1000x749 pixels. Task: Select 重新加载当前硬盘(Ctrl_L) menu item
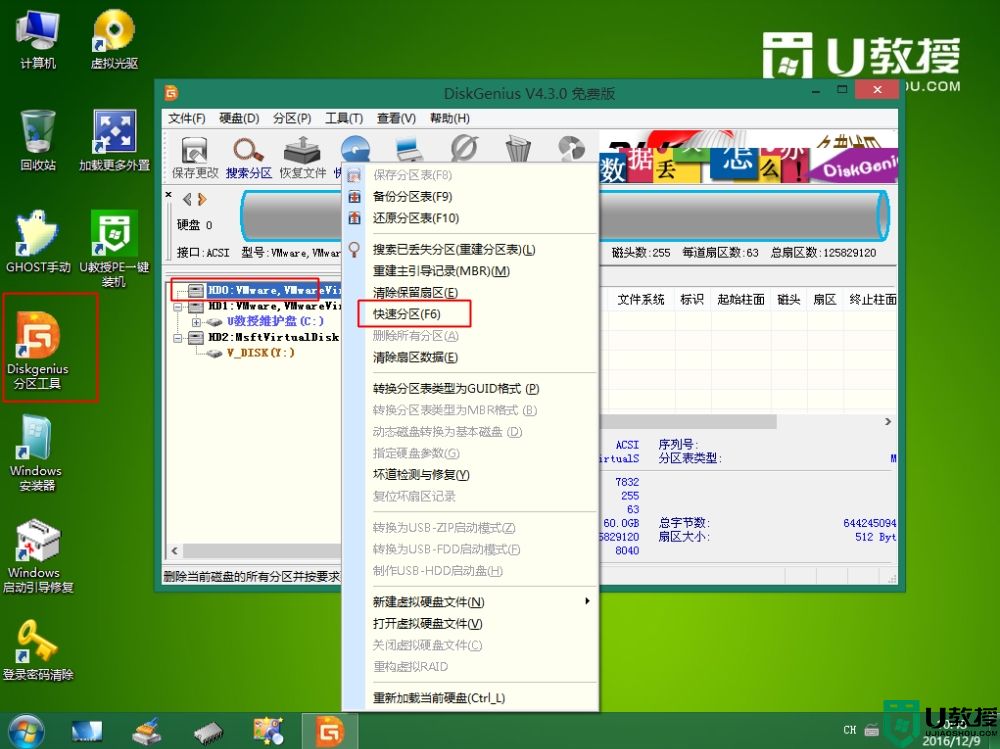(471, 698)
